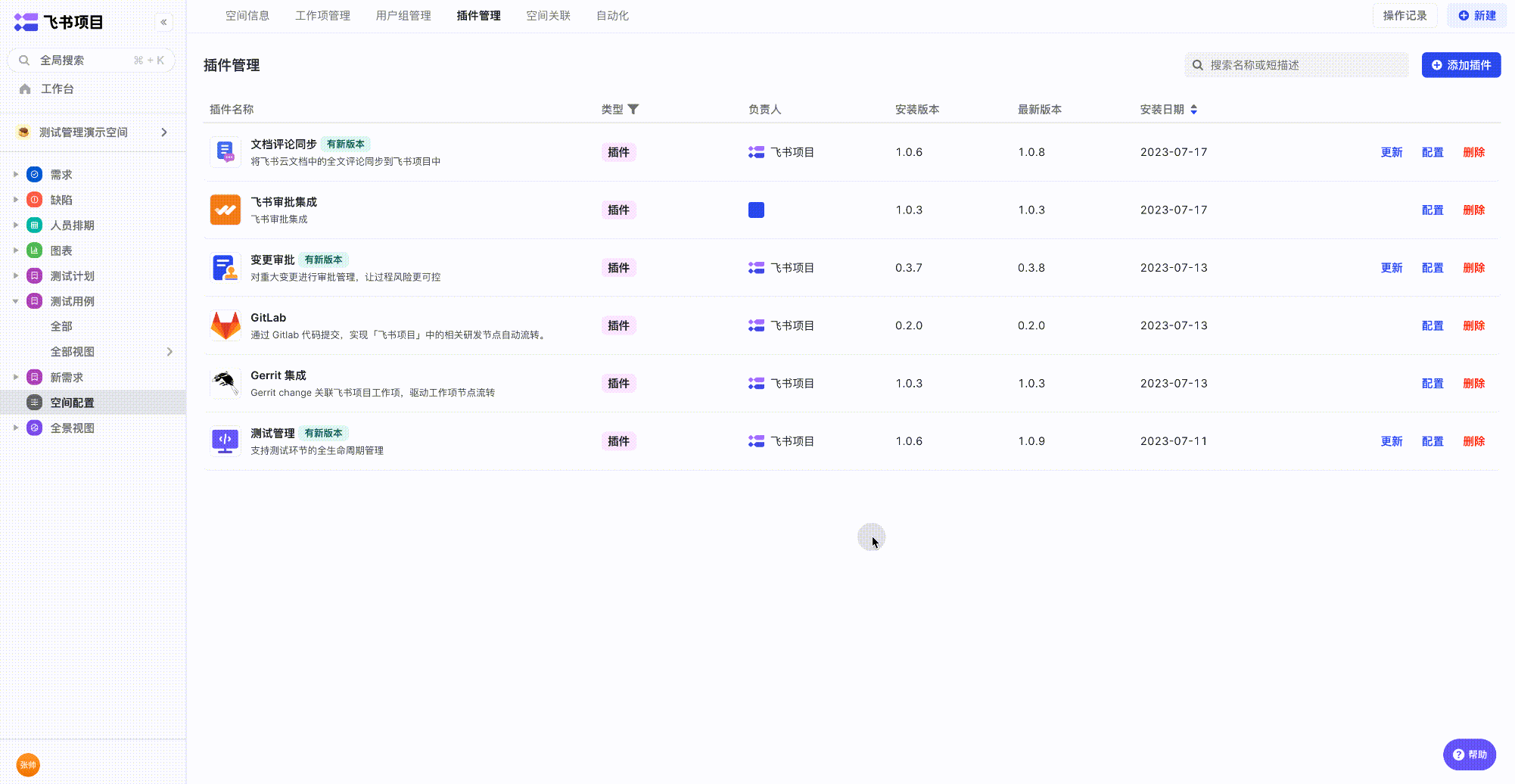Select the 插件管理 tab
Screen dimensions: 1515x784
[x=478, y=16]
